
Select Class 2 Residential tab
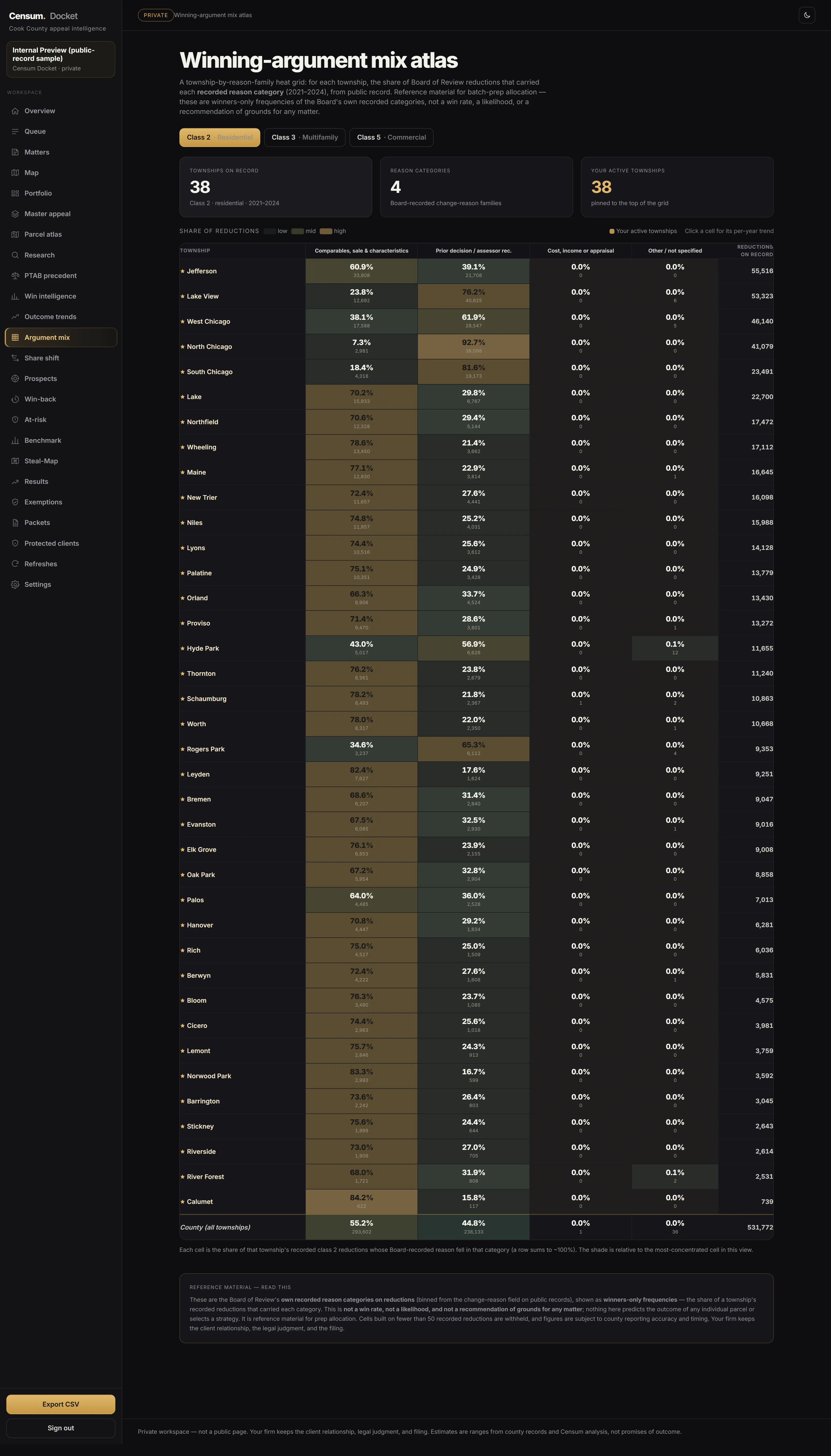click(x=220, y=138)
